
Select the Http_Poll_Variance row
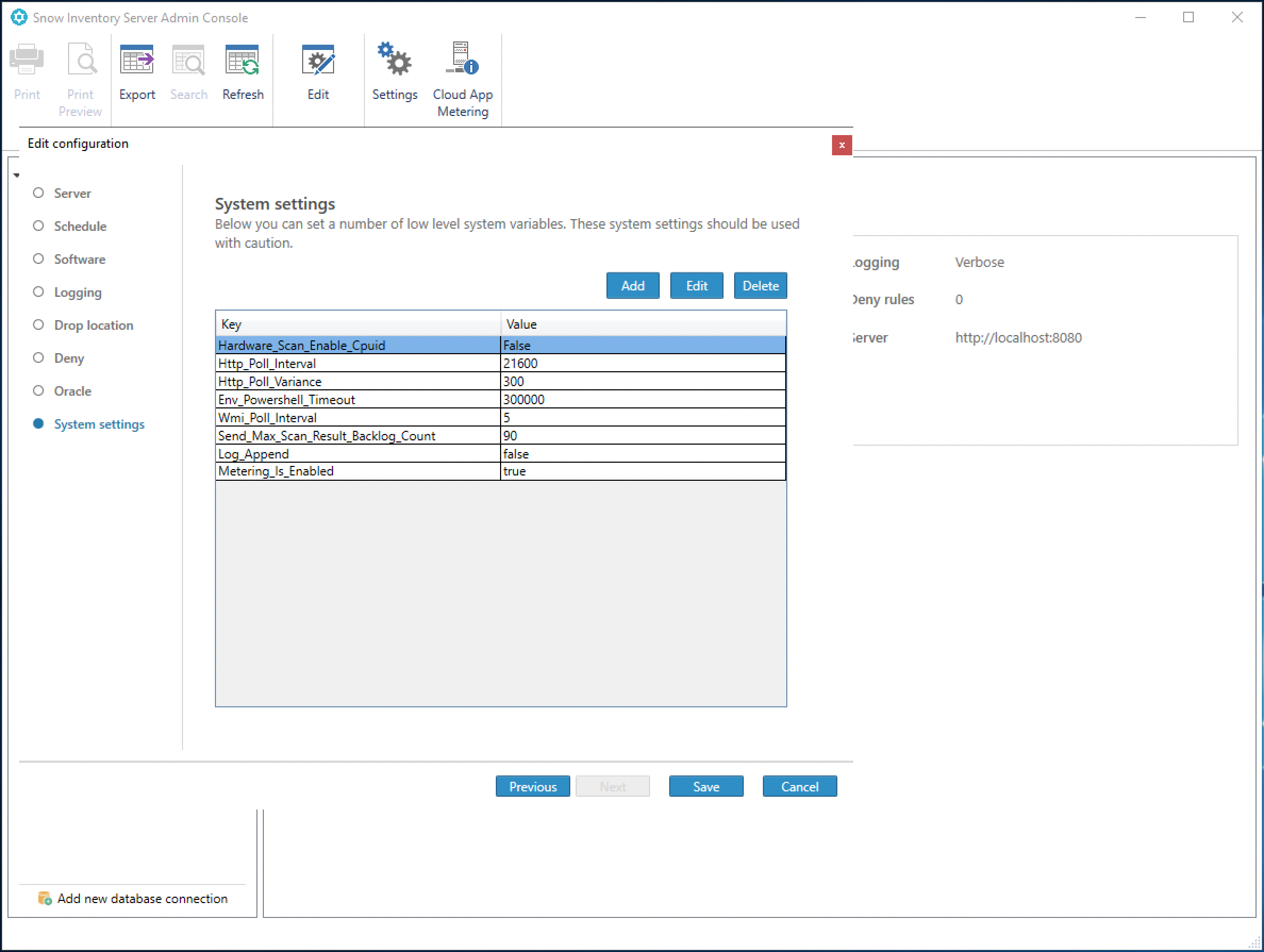(x=501, y=382)
